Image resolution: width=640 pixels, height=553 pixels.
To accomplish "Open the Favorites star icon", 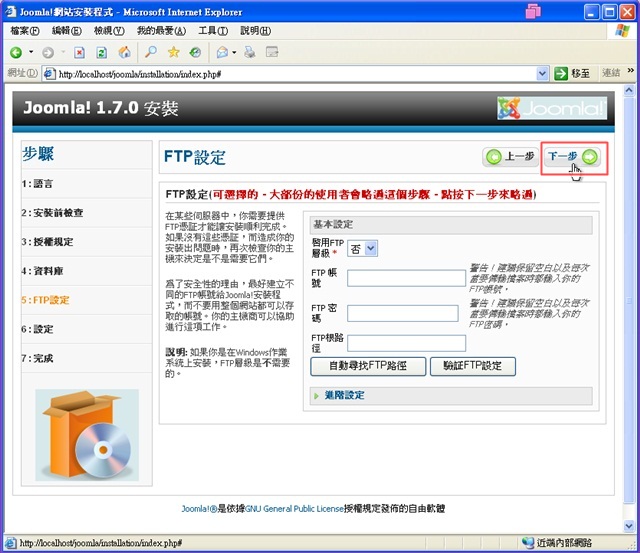I will coord(173,52).
